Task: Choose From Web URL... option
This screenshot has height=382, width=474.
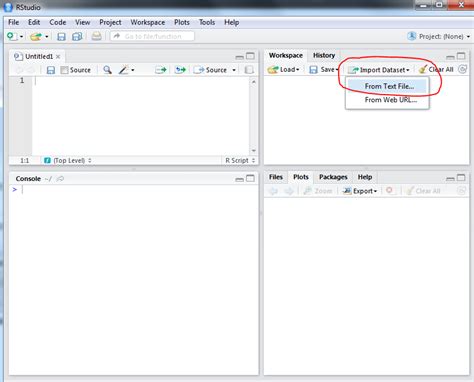Action: pyautogui.click(x=387, y=100)
